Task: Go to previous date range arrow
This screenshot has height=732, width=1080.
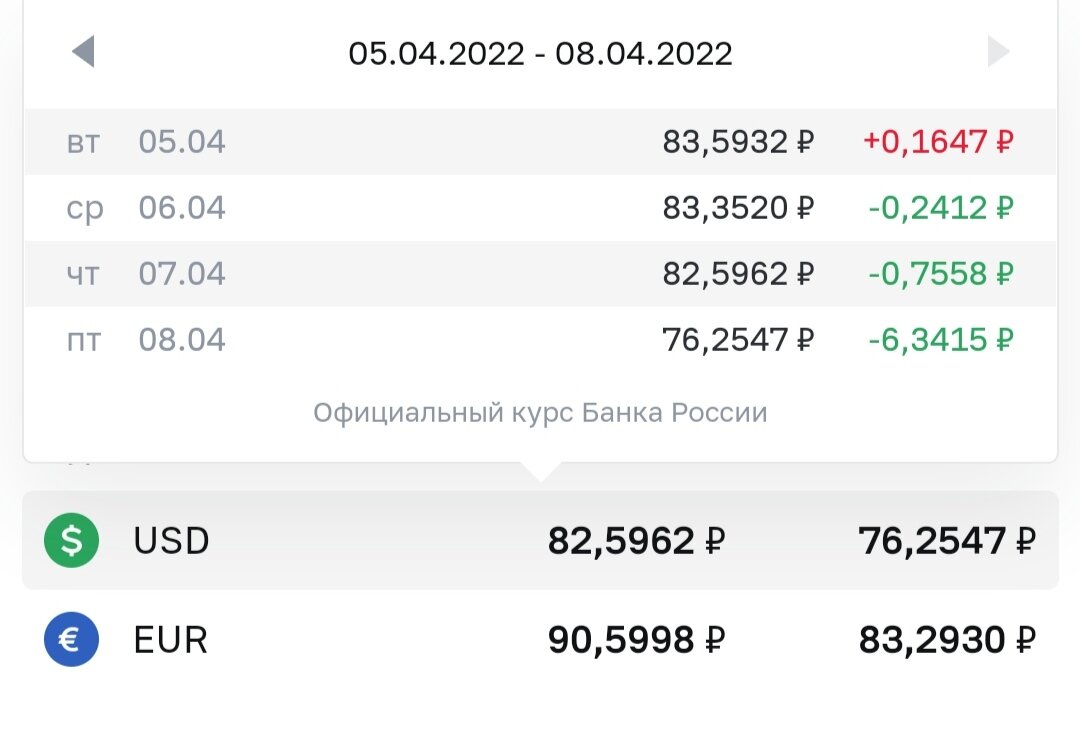Action: pyautogui.click(x=83, y=52)
